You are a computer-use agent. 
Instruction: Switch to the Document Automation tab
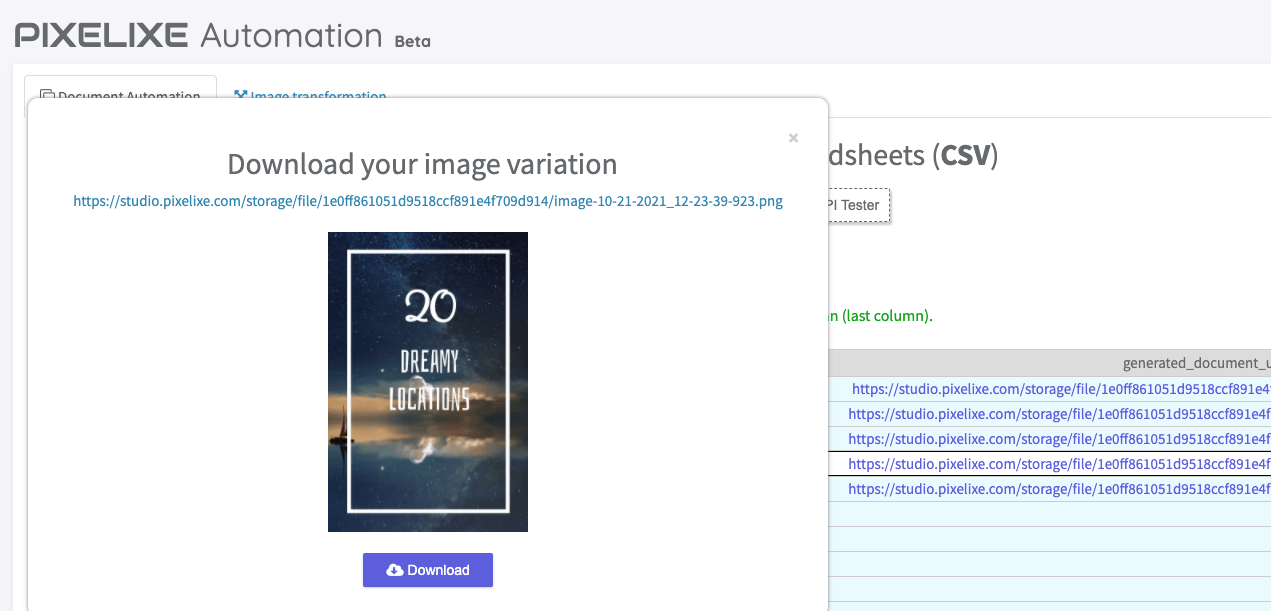(x=128, y=96)
